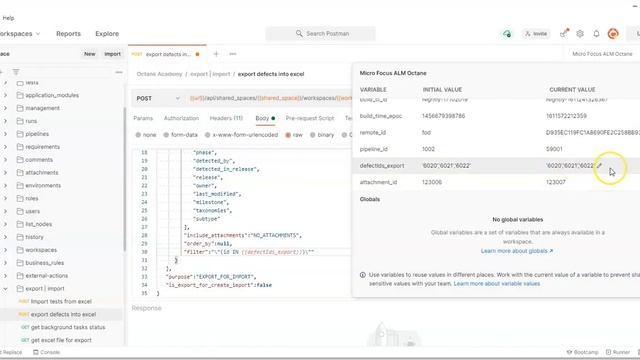
Task: Go to Reports
Action: point(68,33)
